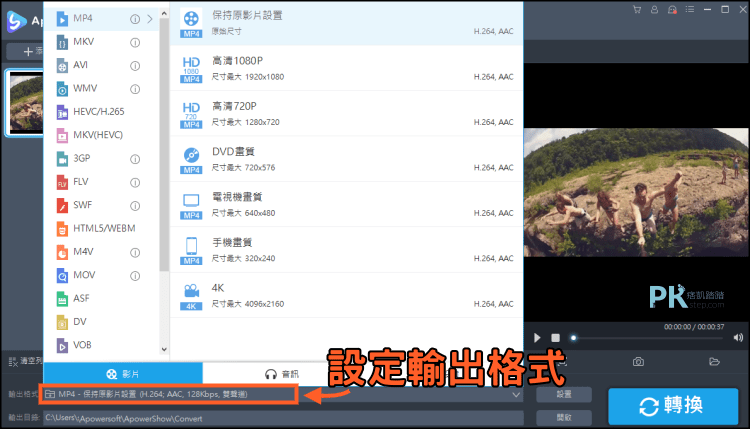Mute the preview volume speaker
This screenshot has width=750, height=429.
pos(738,338)
